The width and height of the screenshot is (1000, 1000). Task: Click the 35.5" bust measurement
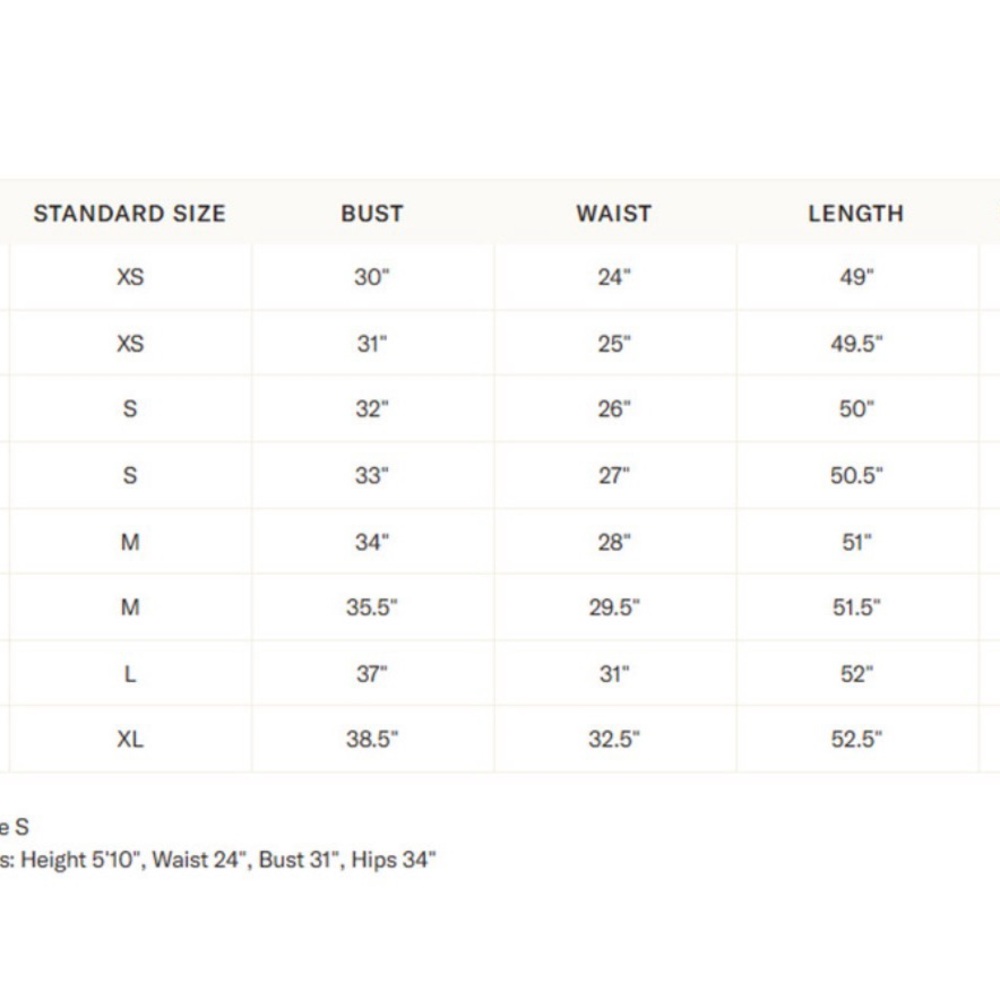click(372, 607)
